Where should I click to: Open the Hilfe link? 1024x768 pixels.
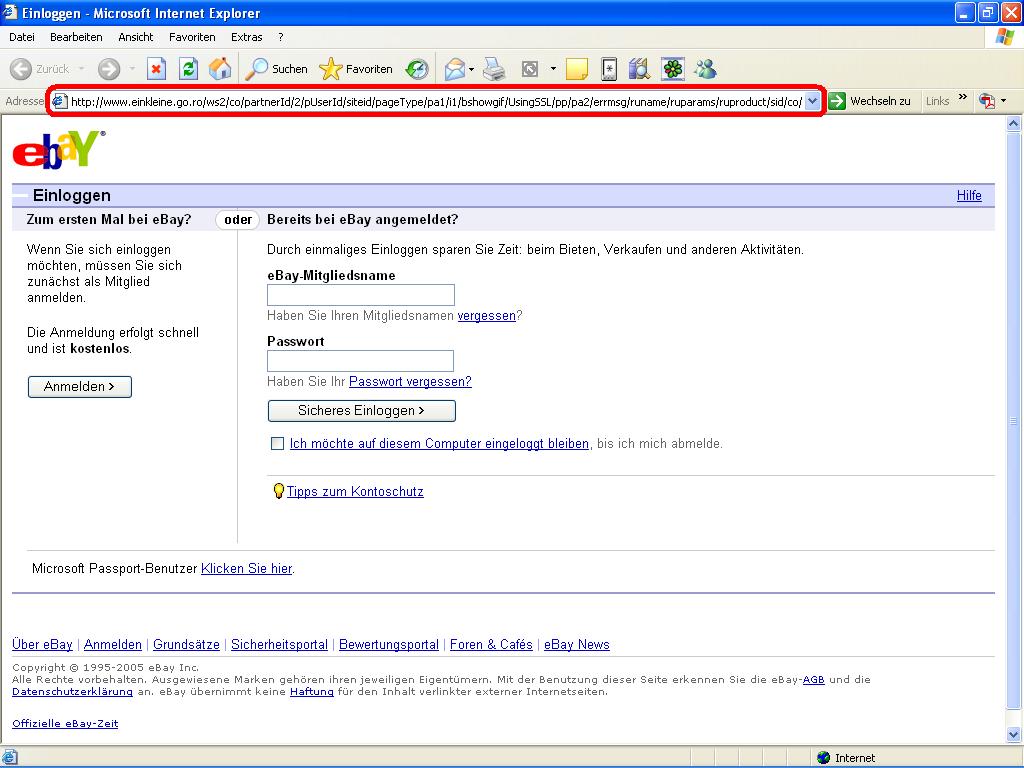pos(969,195)
